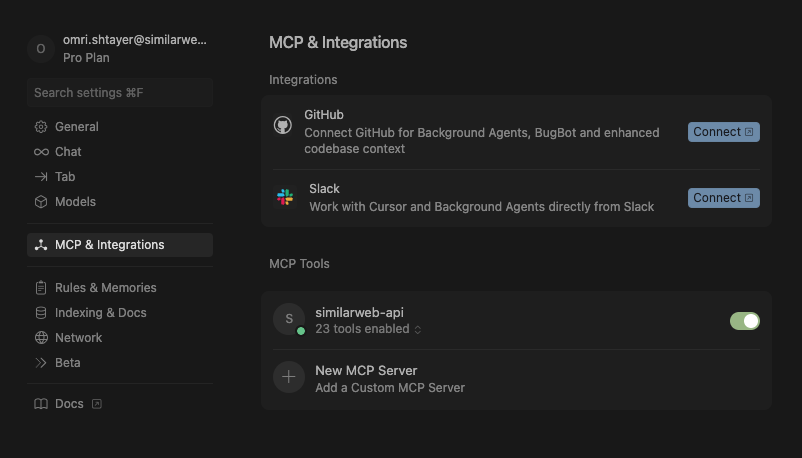Click the Slack integration title
Screen dimensions: 802x458
324,189
